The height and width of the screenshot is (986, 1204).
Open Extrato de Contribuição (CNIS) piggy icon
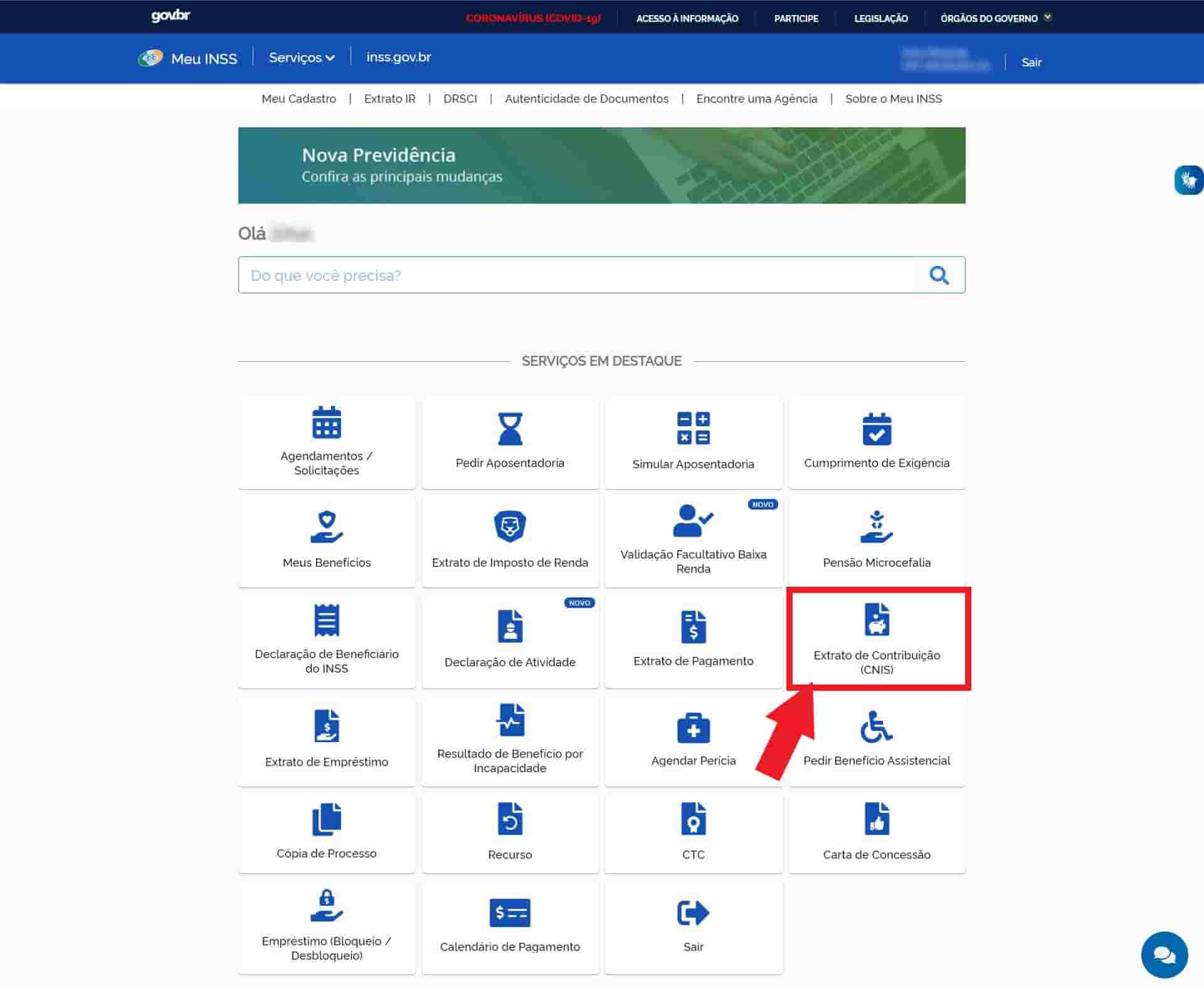coord(877,619)
